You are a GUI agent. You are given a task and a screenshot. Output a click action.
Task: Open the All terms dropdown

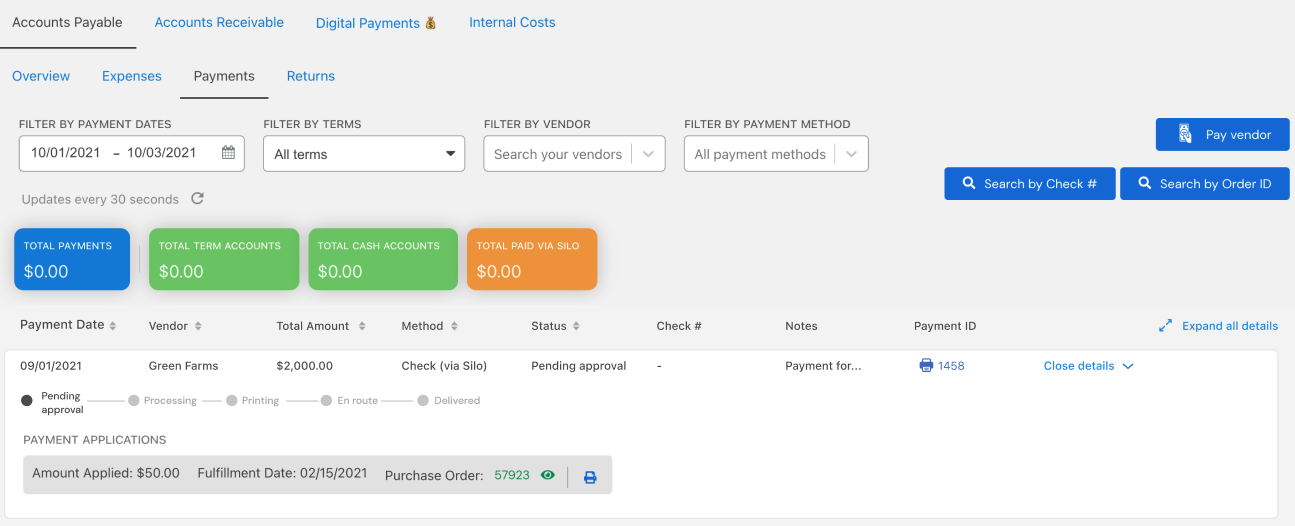pos(364,154)
